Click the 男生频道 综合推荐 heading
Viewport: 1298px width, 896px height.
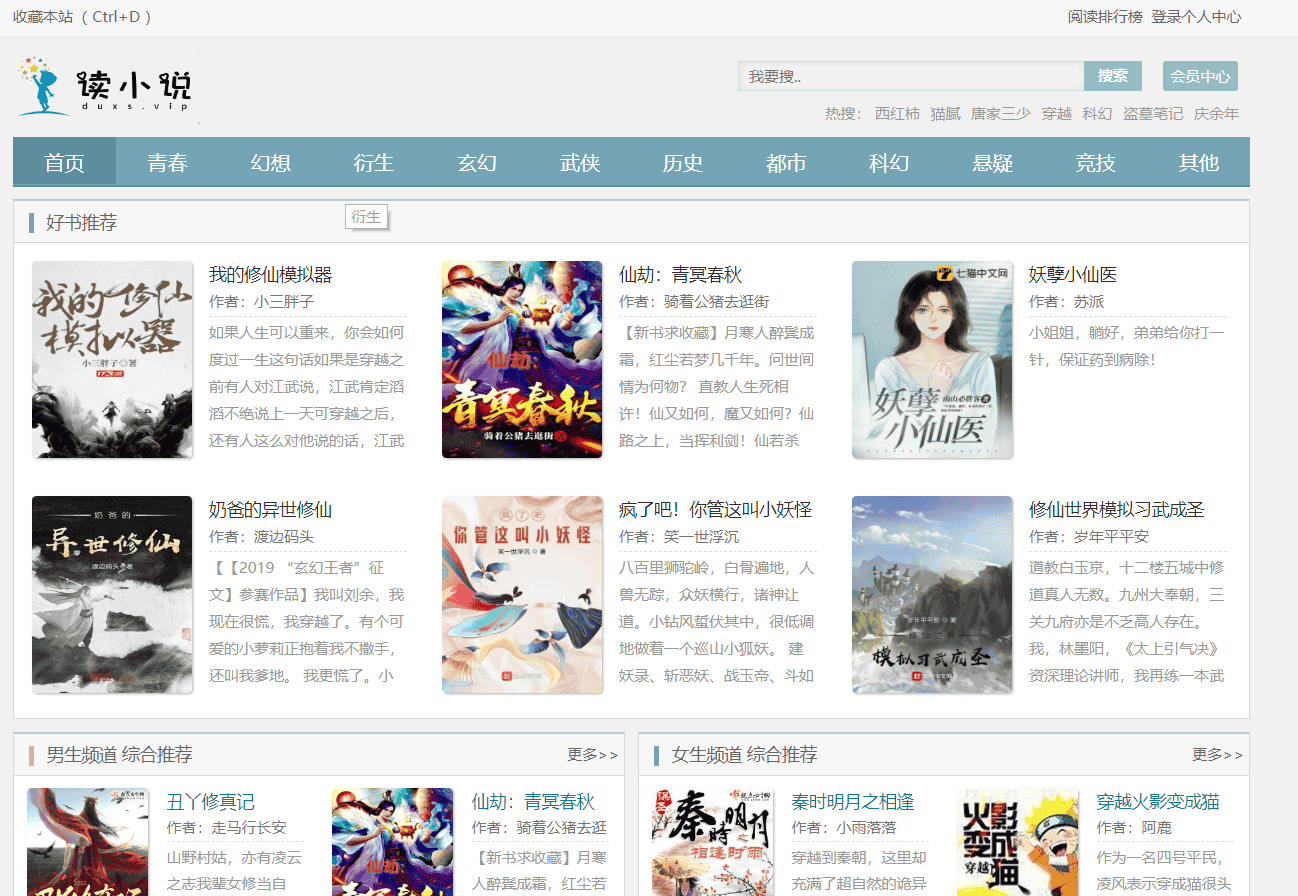(119, 755)
